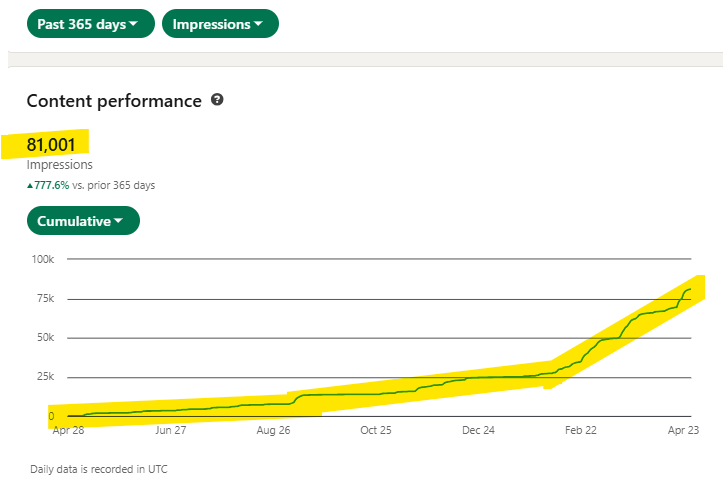Click the Daily data is recorded in UTC note

pyautogui.click(x=93, y=468)
